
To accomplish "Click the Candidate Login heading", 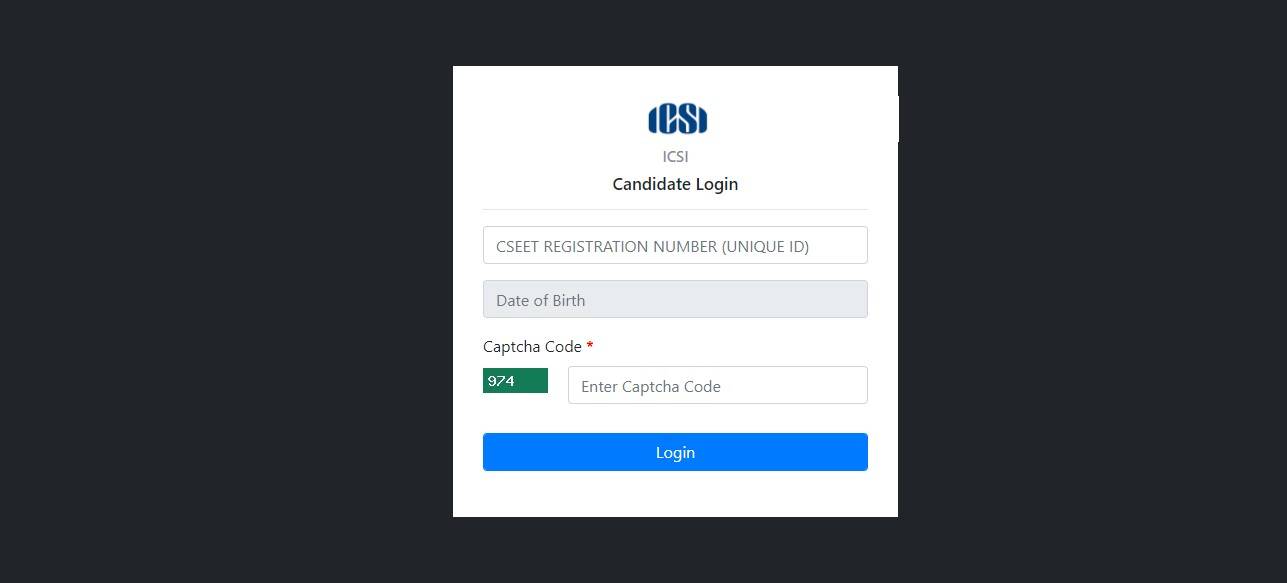I will tap(675, 184).
